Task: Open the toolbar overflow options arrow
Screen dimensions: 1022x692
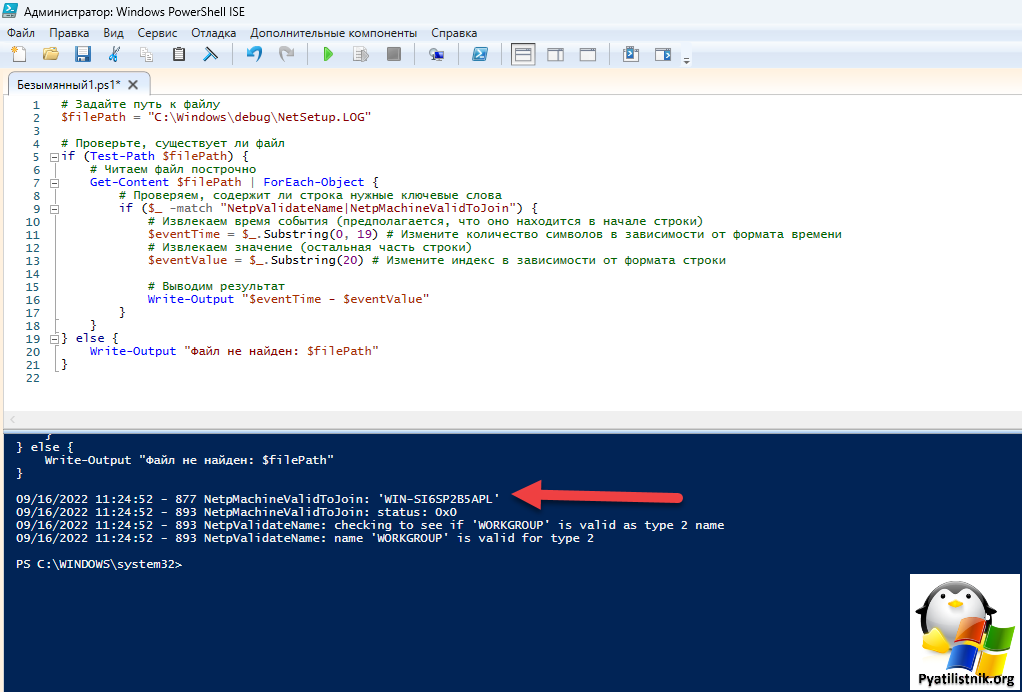Action: pyautogui.click(x=686, y=61)
